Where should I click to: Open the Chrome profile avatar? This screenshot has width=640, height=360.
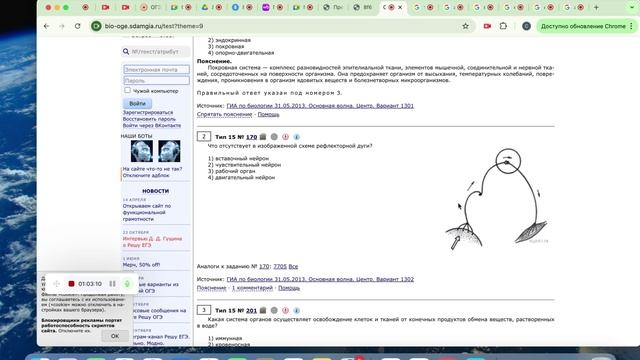pos(526,26)
